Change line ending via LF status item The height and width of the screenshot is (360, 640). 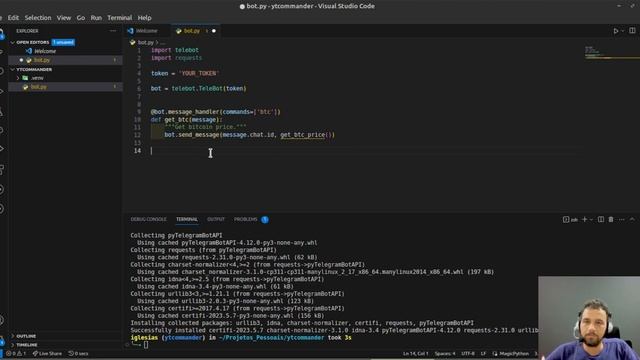coord(483,354)
